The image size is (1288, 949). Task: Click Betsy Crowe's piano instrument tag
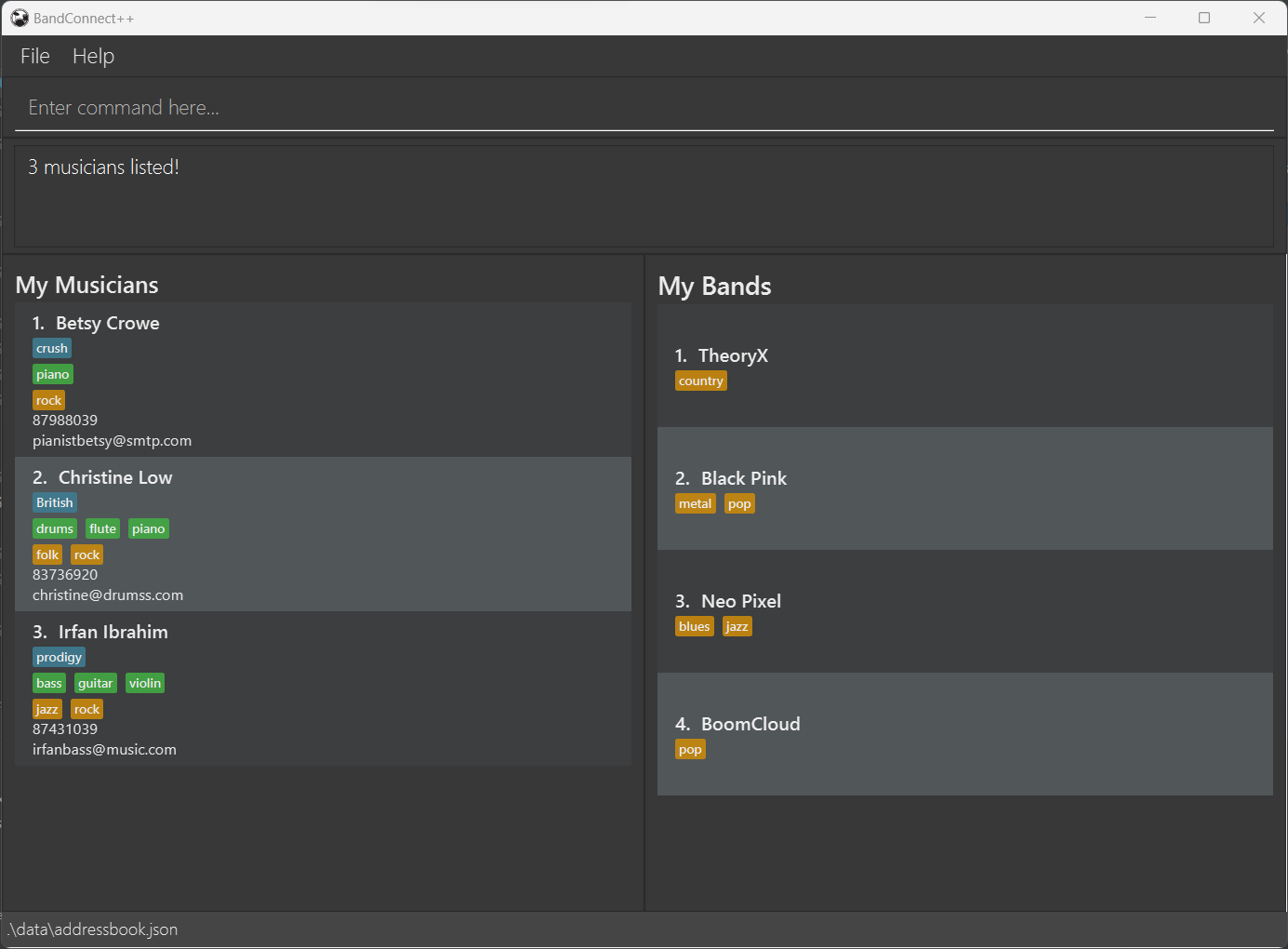point(53,375)
